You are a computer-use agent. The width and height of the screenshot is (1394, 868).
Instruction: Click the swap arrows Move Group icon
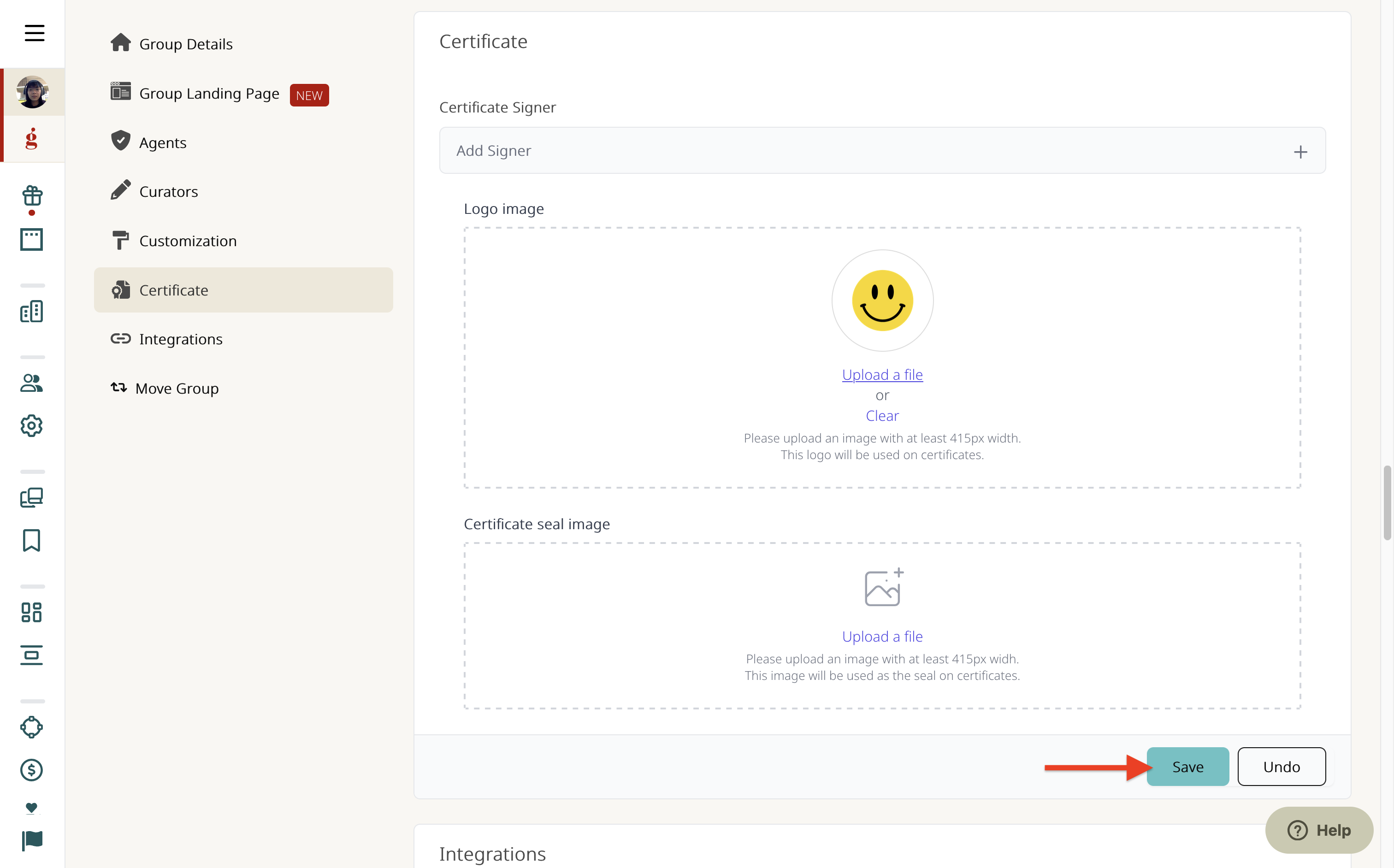tap(119, 388)
